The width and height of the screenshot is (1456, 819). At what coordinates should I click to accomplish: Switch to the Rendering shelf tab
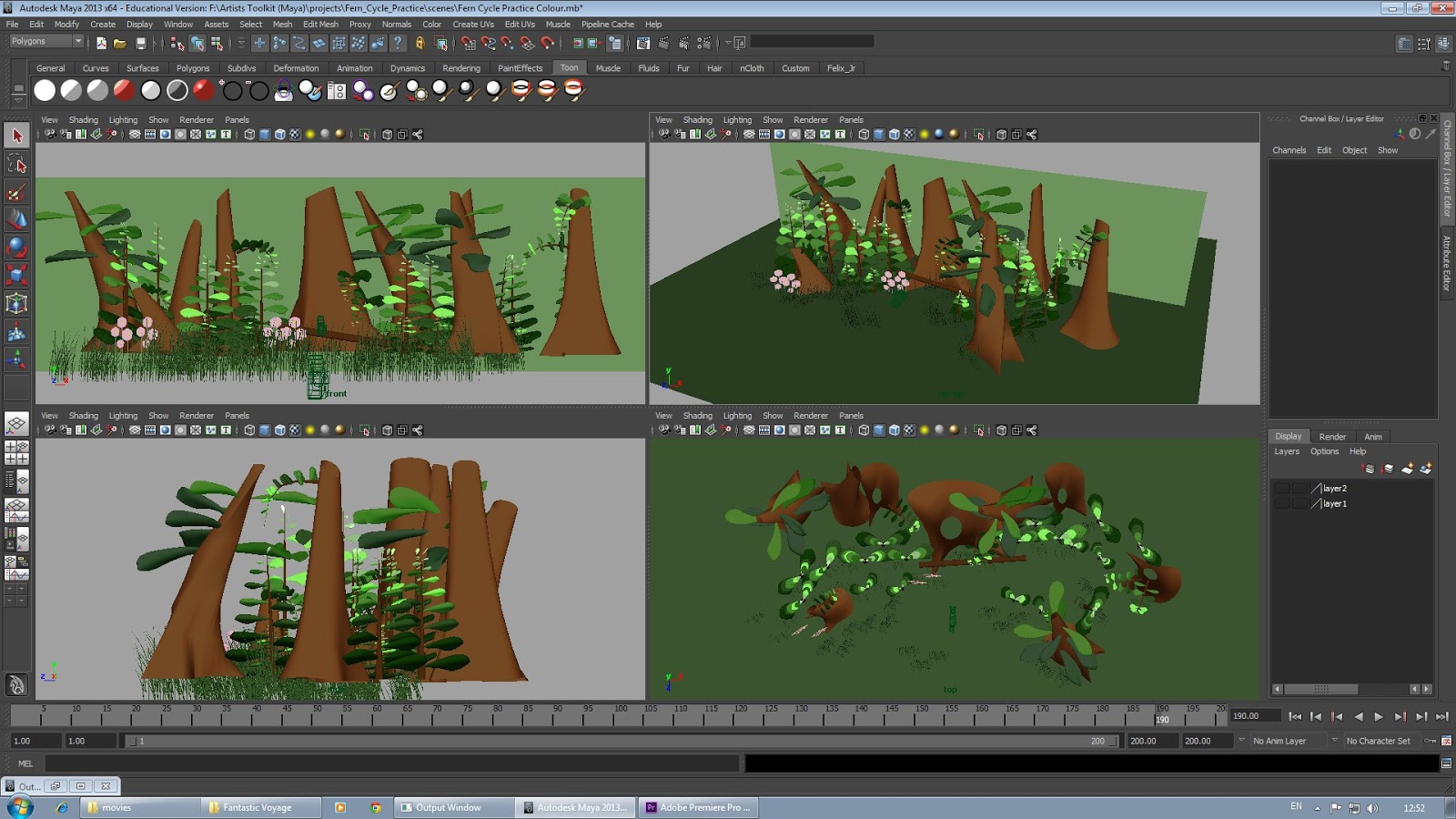tap(460, 68)
